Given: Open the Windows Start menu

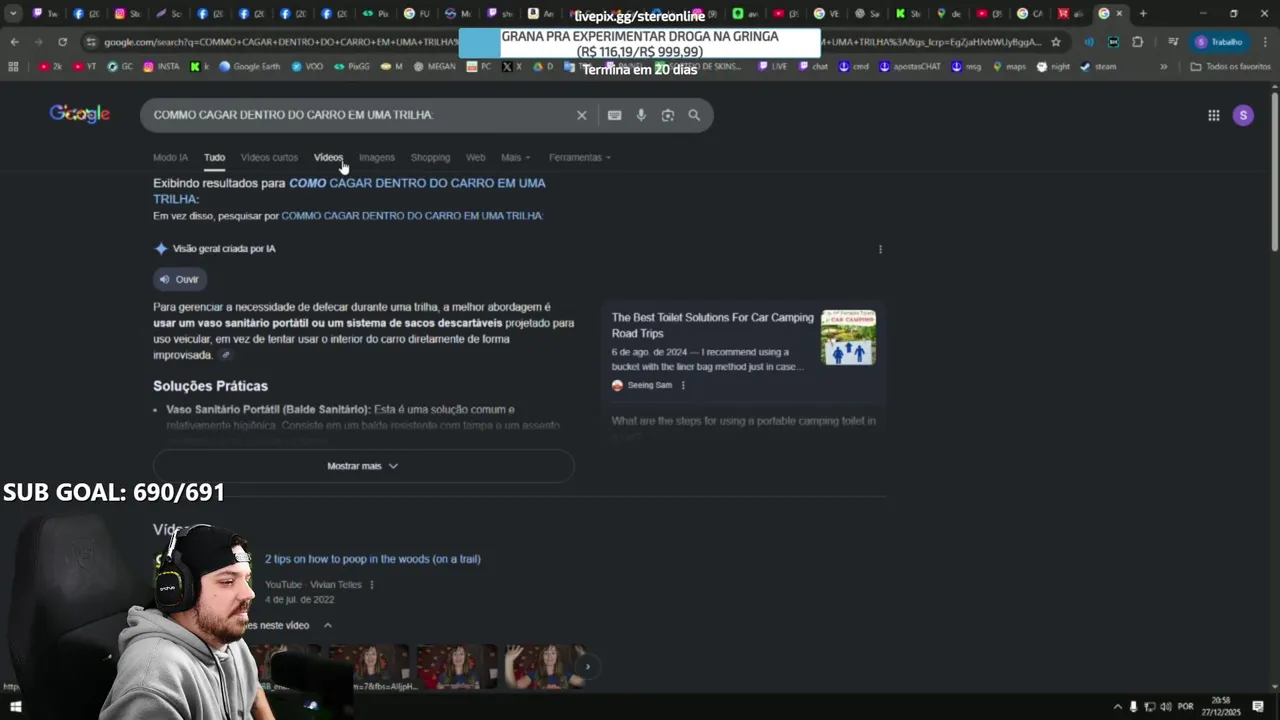Looking at the screenshot, I should tap(15, 706).
